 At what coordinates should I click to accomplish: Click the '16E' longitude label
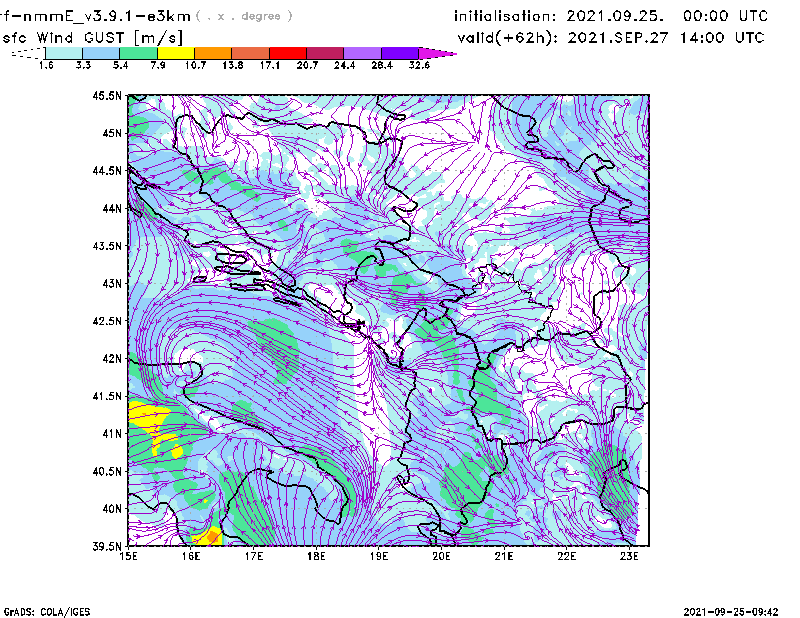point(191,556)
